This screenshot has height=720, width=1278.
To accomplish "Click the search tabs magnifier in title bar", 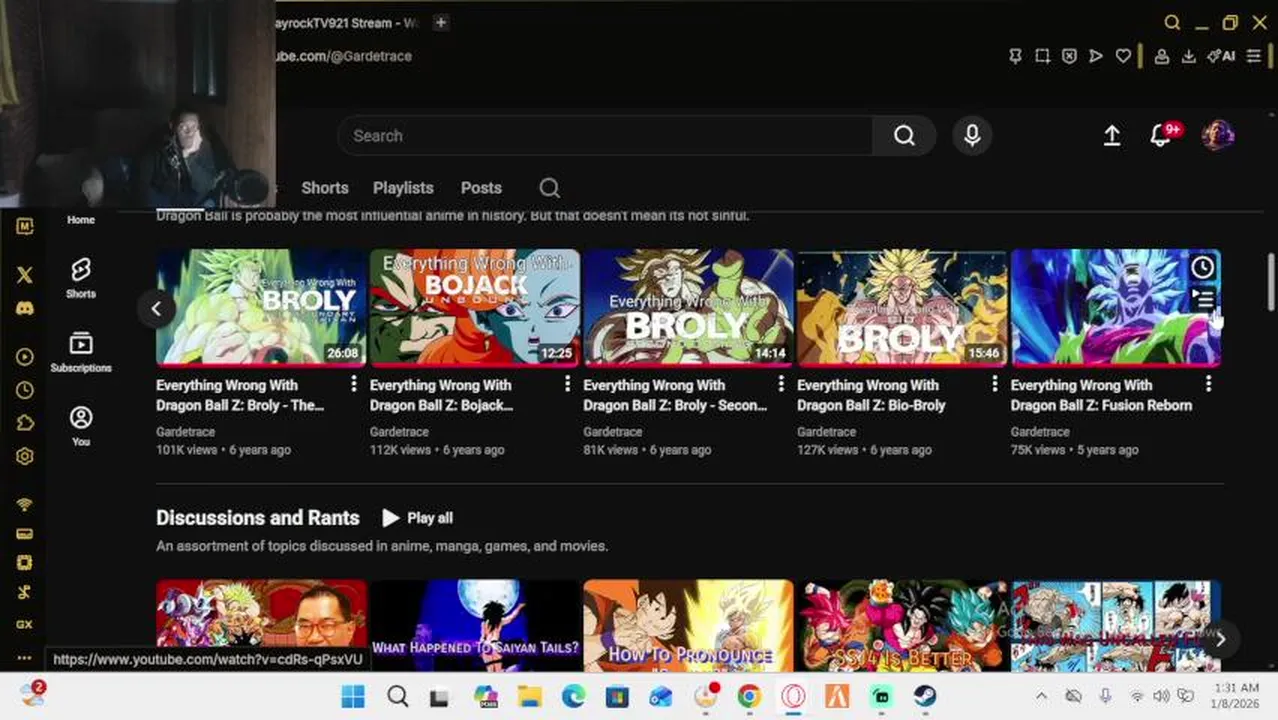I will [1172, 22].
